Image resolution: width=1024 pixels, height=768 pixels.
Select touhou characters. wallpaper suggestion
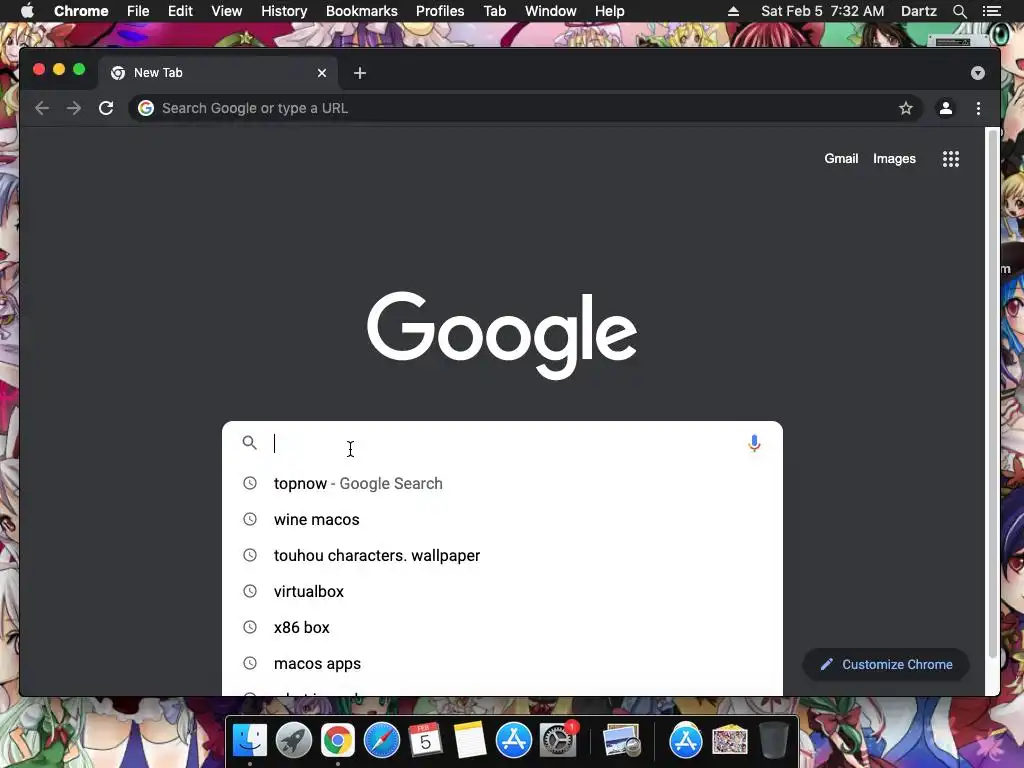502,555
